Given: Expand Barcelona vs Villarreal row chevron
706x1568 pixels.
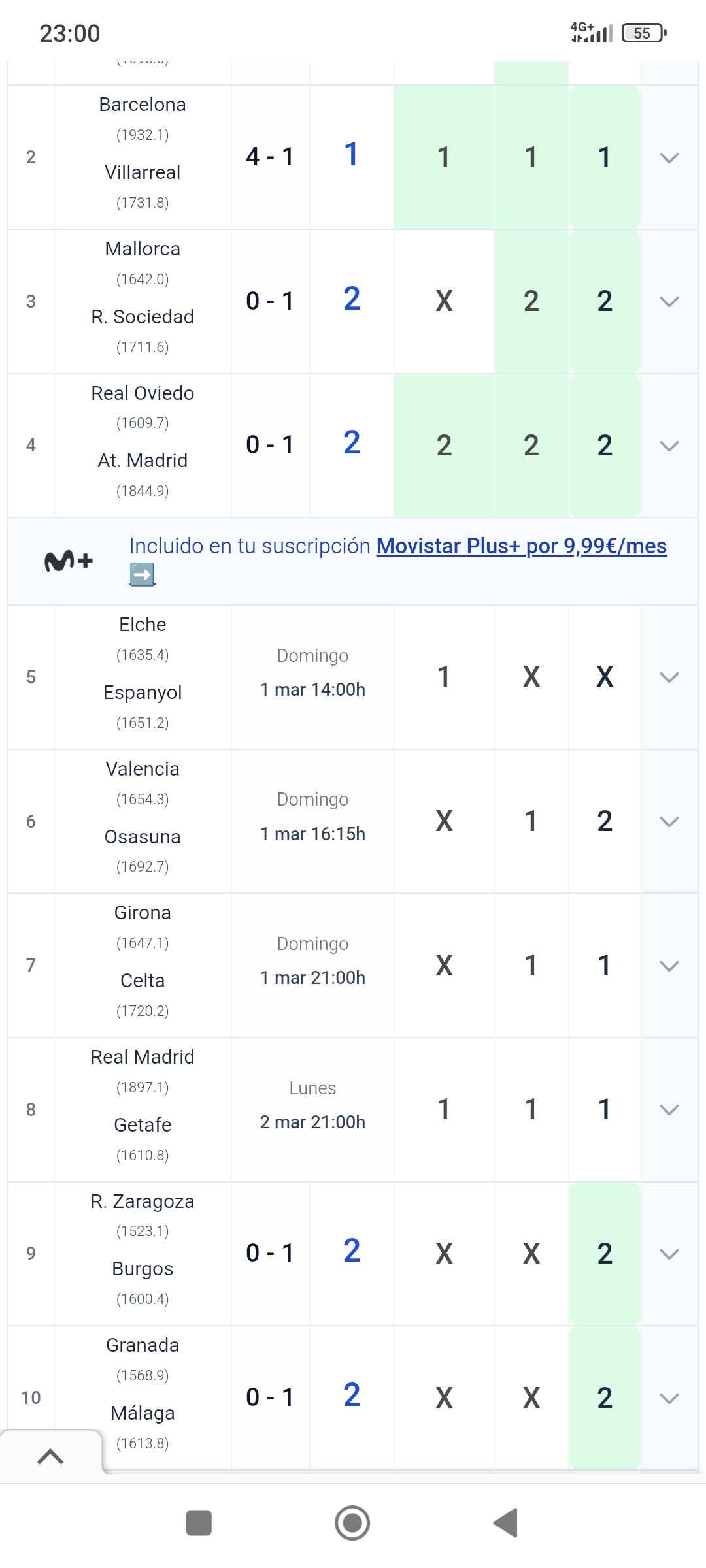Looking at the screenshot, I should (x=669, y=157).
